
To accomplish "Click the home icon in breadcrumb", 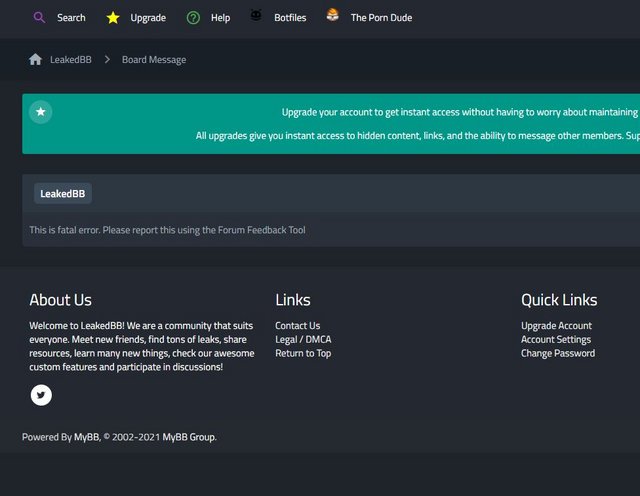I will point(35,60).
